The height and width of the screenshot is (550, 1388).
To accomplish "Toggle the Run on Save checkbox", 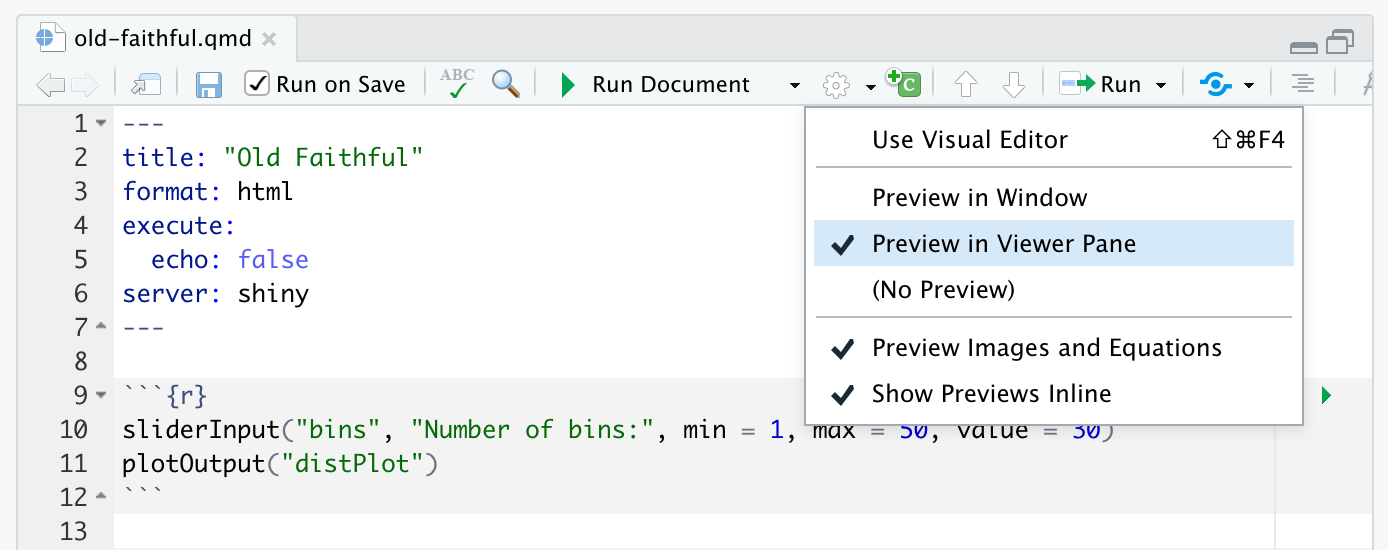I will click(x=258, y=84).
